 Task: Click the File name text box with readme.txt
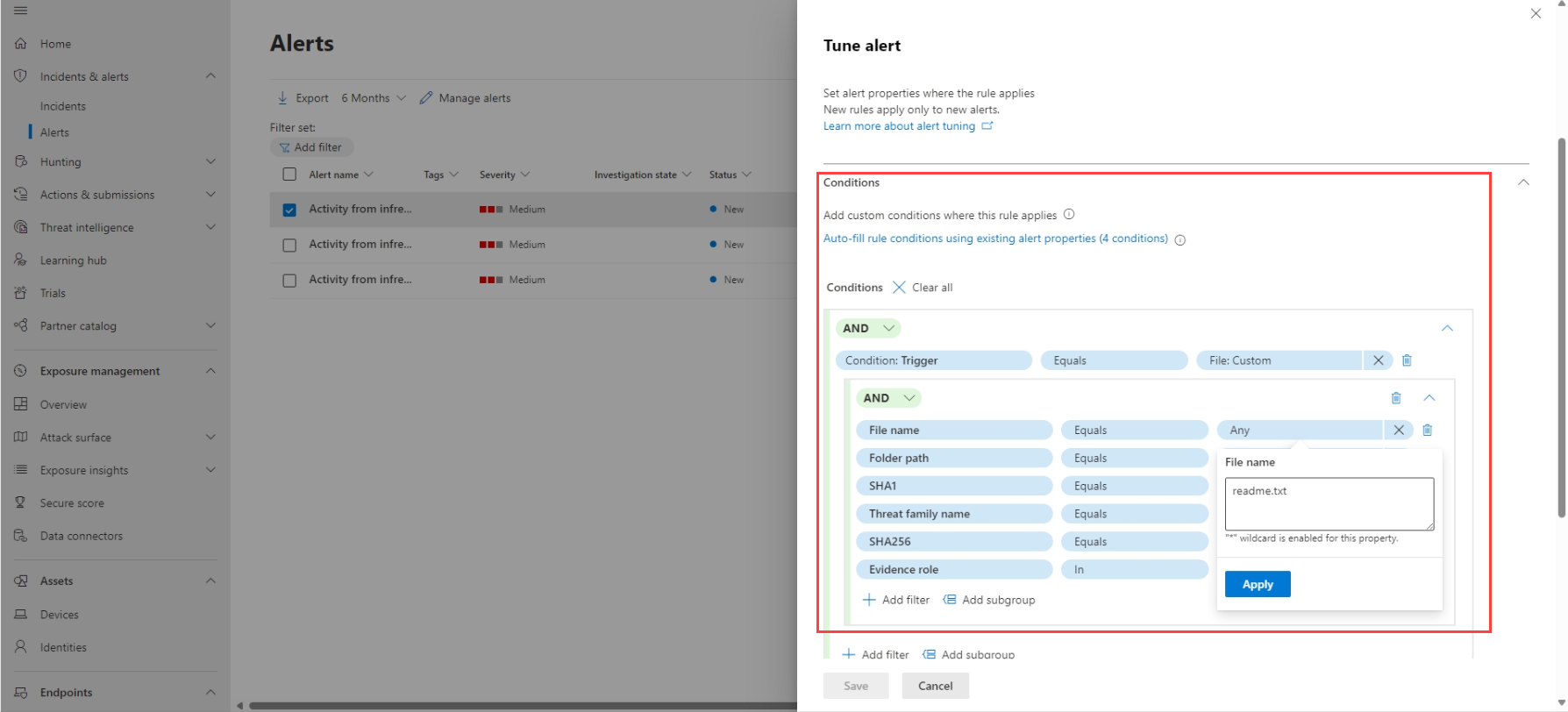(1329, 503)
